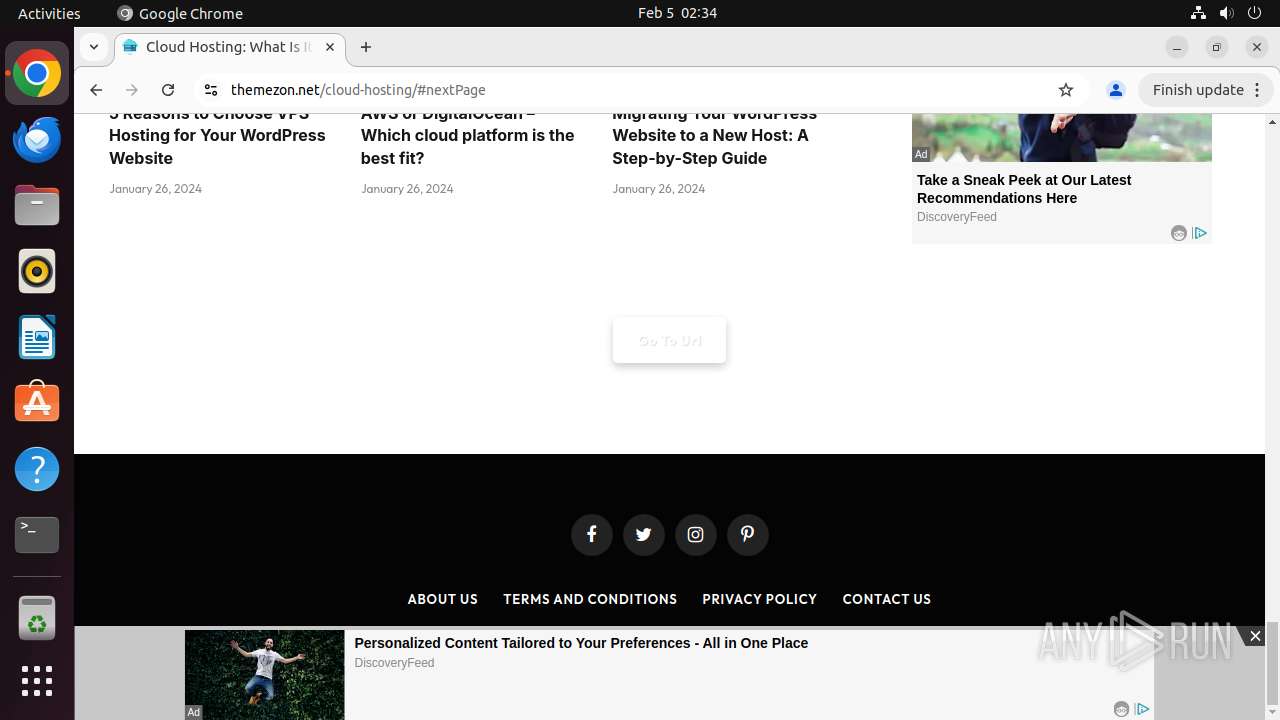Click the Go To Url button
The height and width of the screenshot is (720, 1280).
pos(669,340)
